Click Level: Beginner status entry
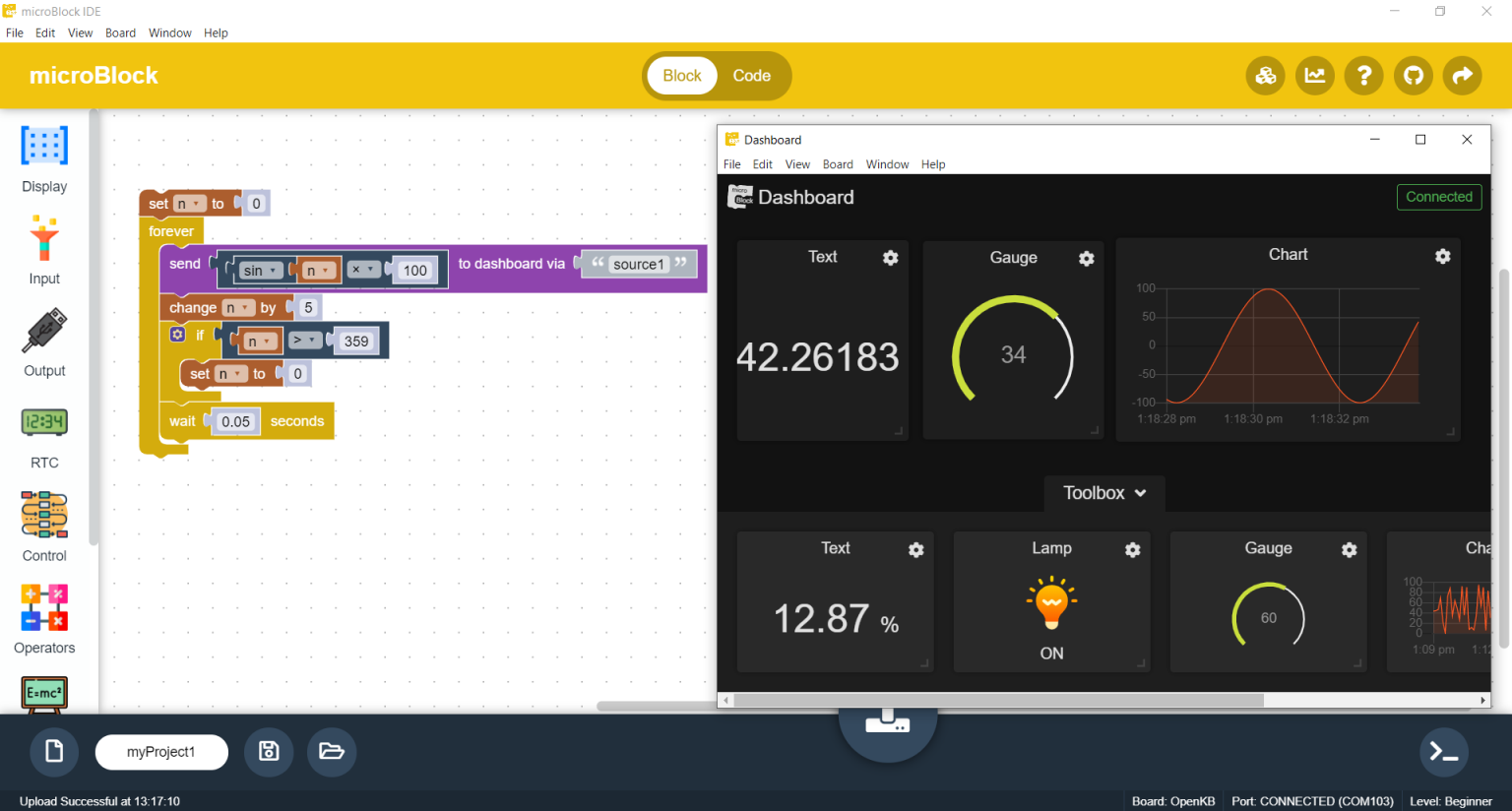This screenshot has height=811, width=1512. click(1451, 801)
